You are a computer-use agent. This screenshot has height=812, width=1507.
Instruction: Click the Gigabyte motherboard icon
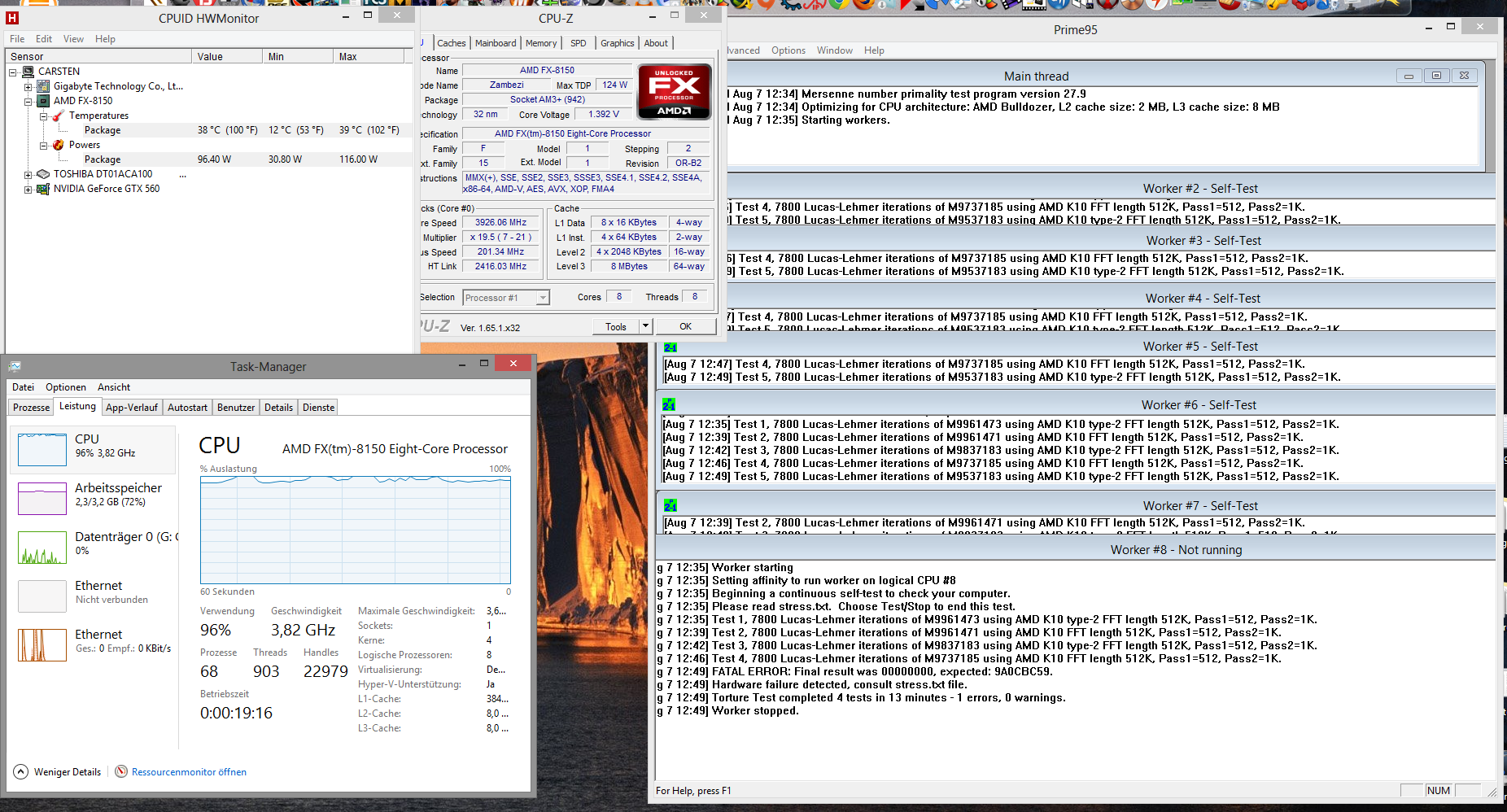tap(43, 86)
